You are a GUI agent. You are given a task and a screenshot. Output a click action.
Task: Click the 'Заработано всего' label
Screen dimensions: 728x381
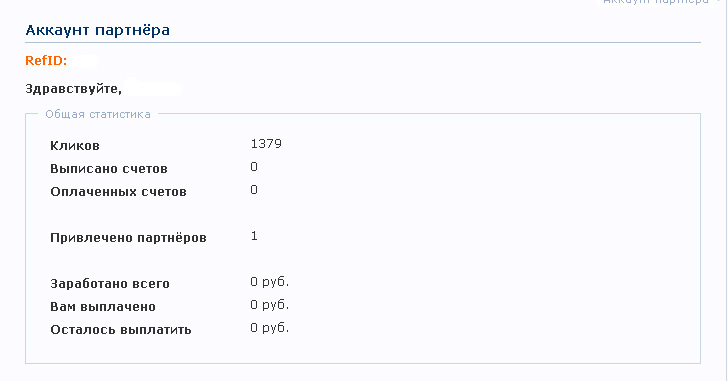[x=110, y=284]
